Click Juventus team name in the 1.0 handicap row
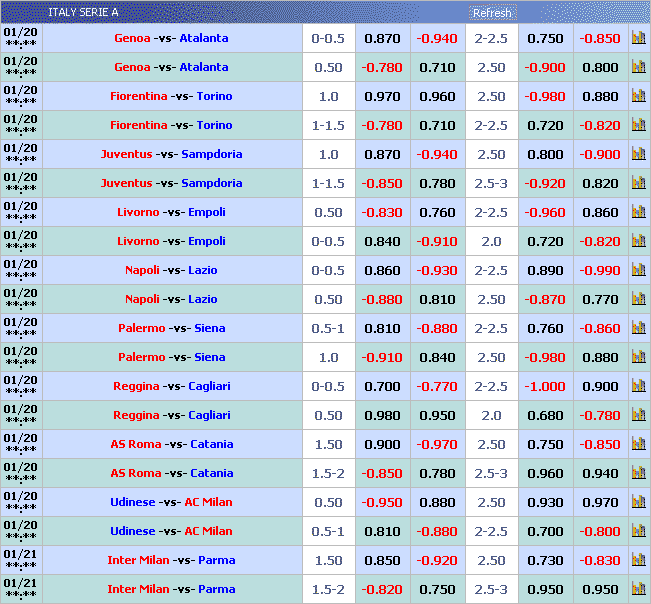651x604 pixels. (x=126, y=155)
